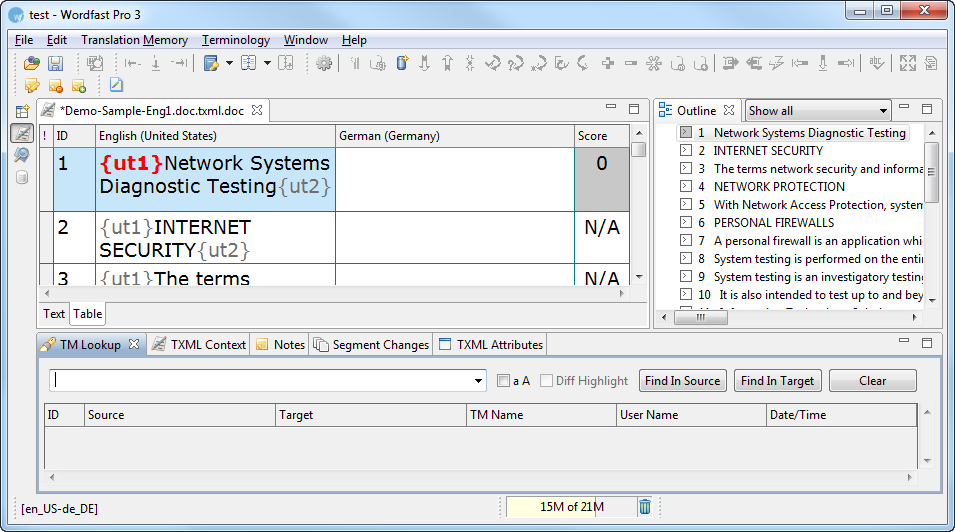Click the blue cylinder with star toolbar icon
Screen dimensions: 955x532
402,64
